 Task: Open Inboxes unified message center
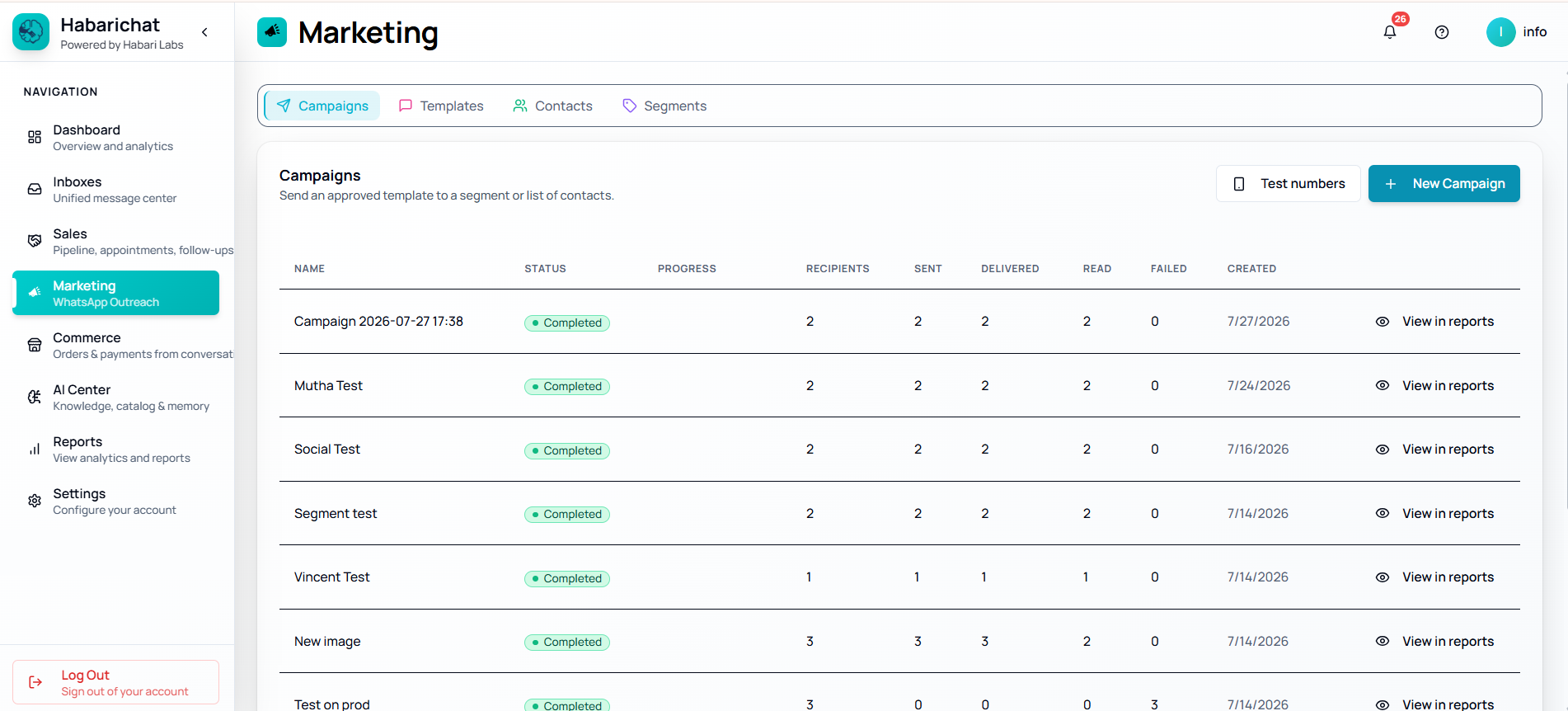click(x=115, y=189)
